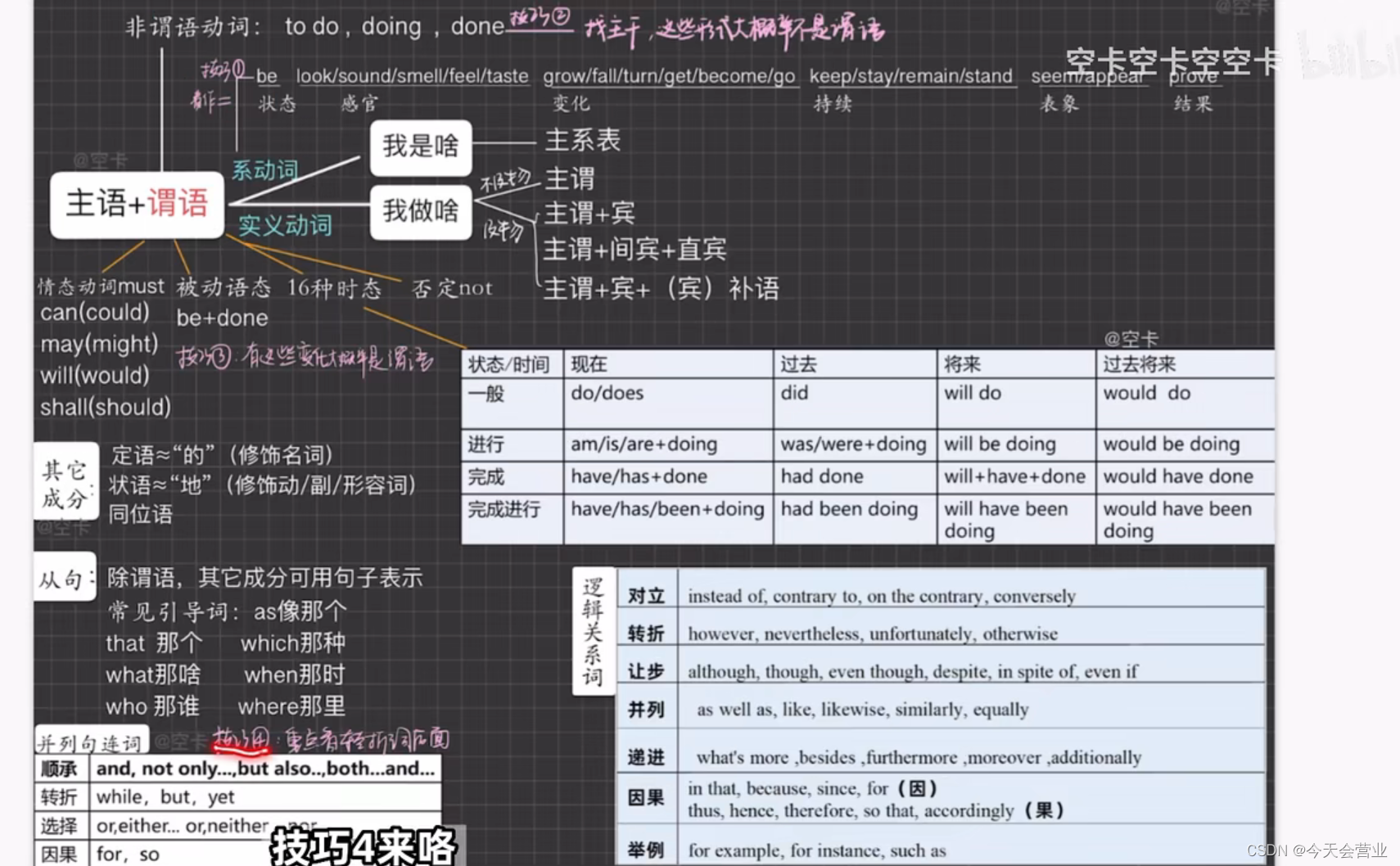Screen dimensions: 1400x866
Task: Click the where那里 entry
Action: pos(291,706)
